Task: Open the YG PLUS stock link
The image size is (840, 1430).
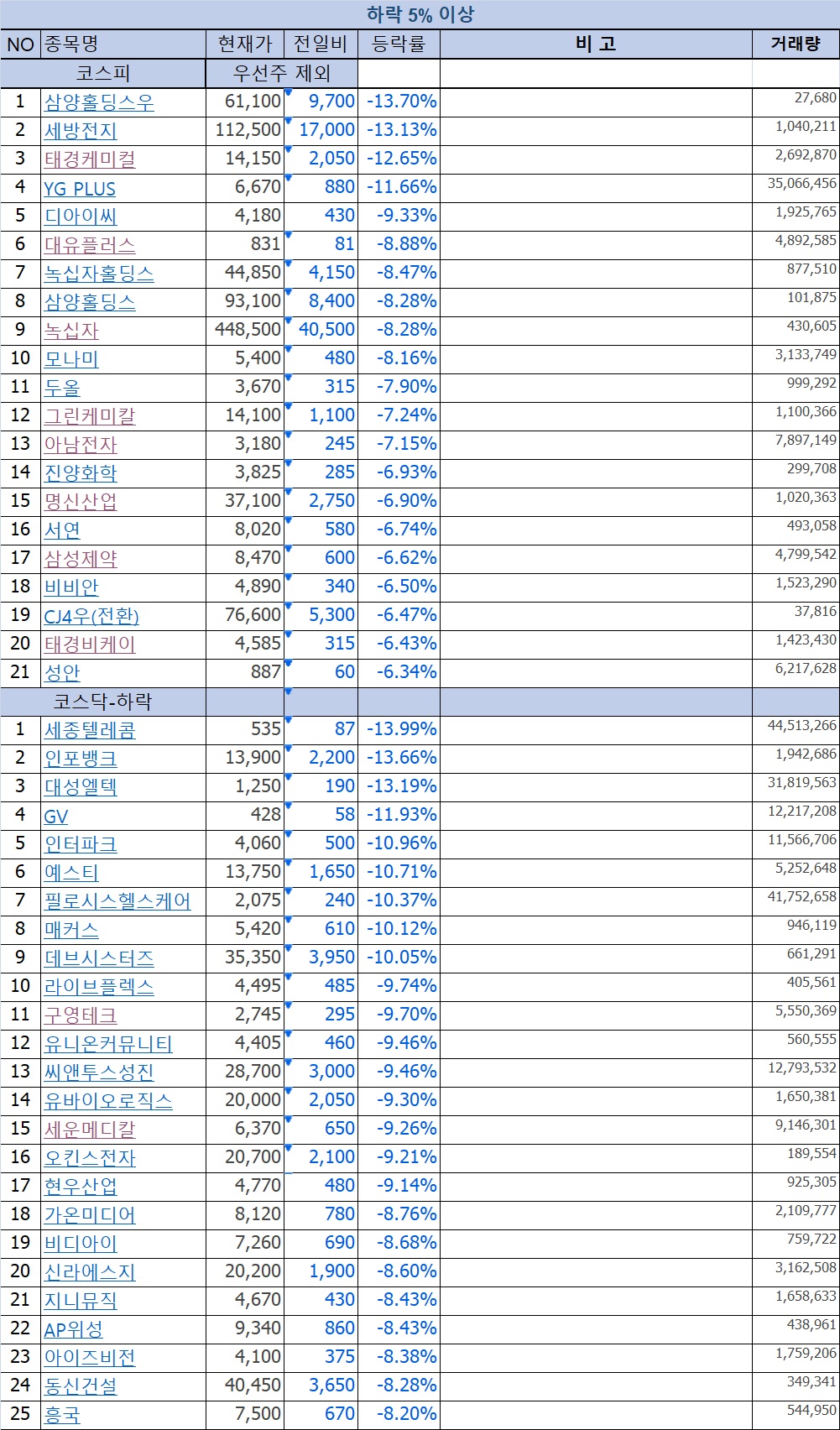Action: point(80,188)
